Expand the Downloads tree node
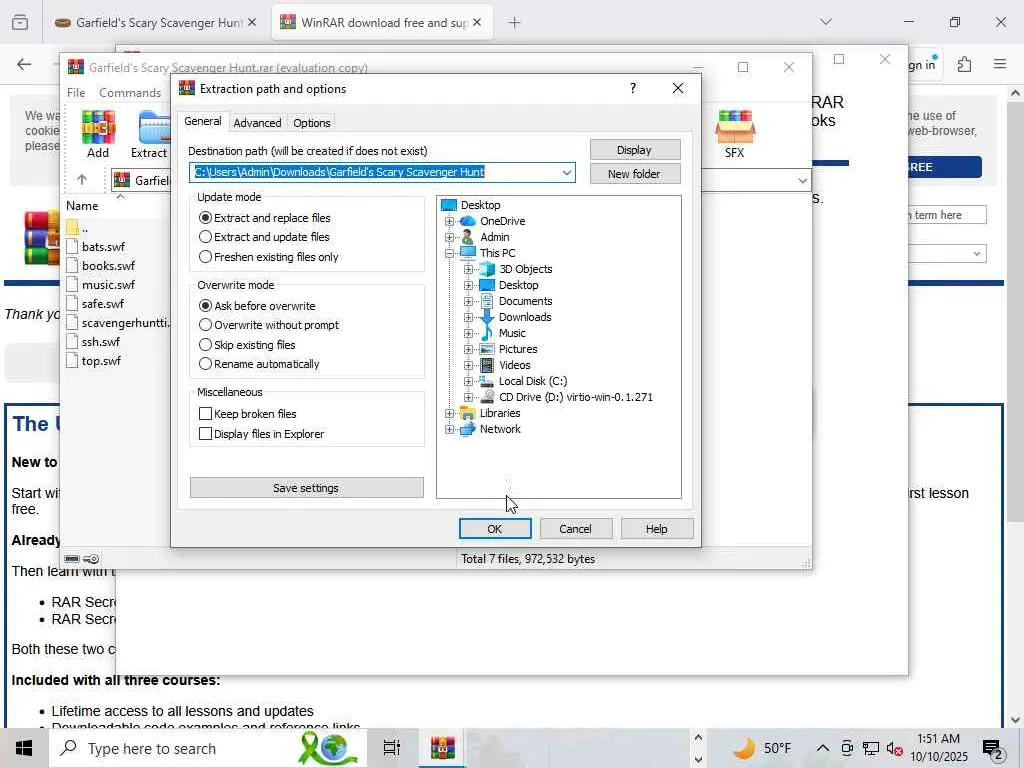Screen dimensions: 1024x768 coord(468,317)
